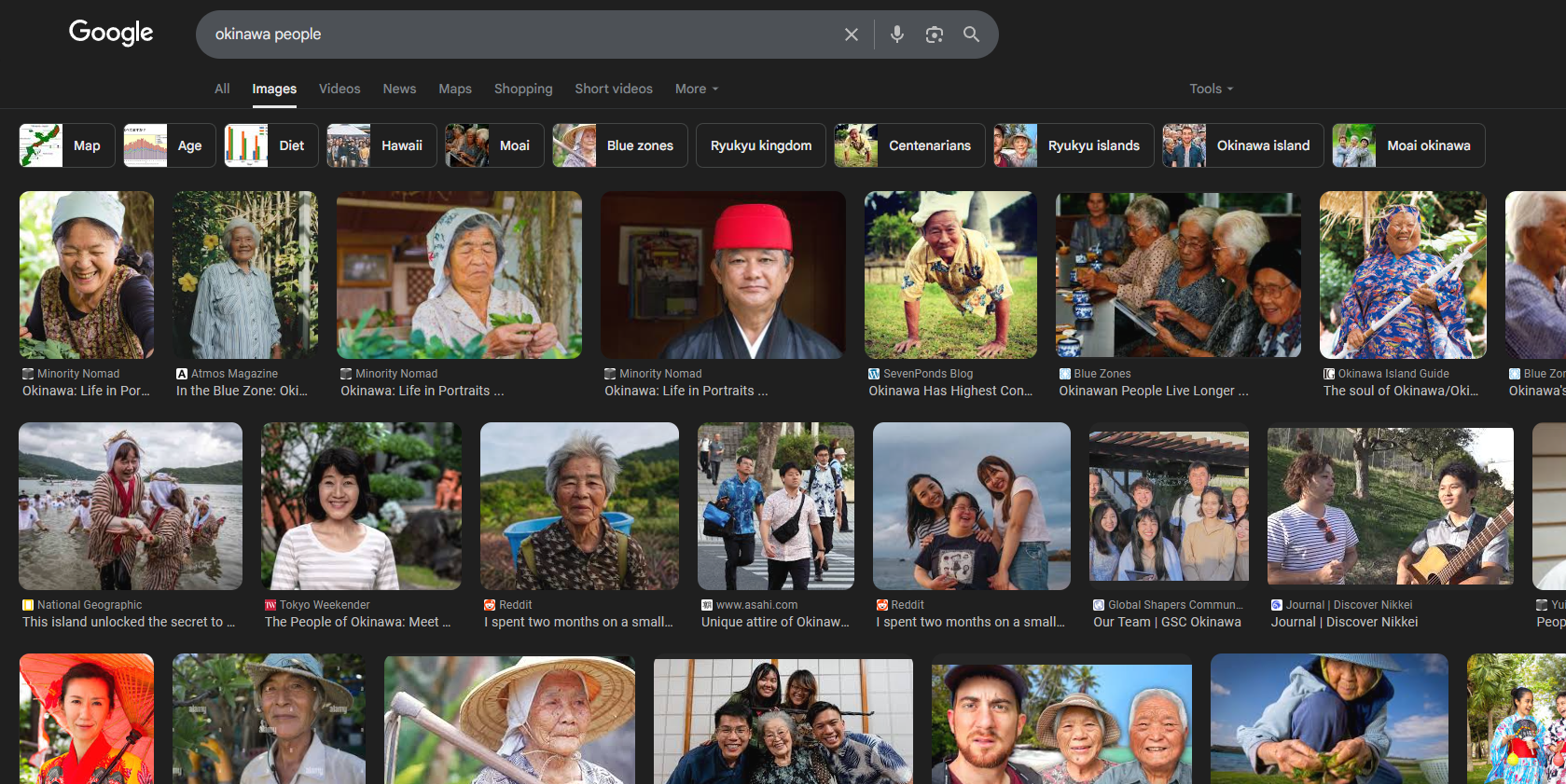Expand the More dropdown
Viewport: 1566px width, 784px height.
697,89
